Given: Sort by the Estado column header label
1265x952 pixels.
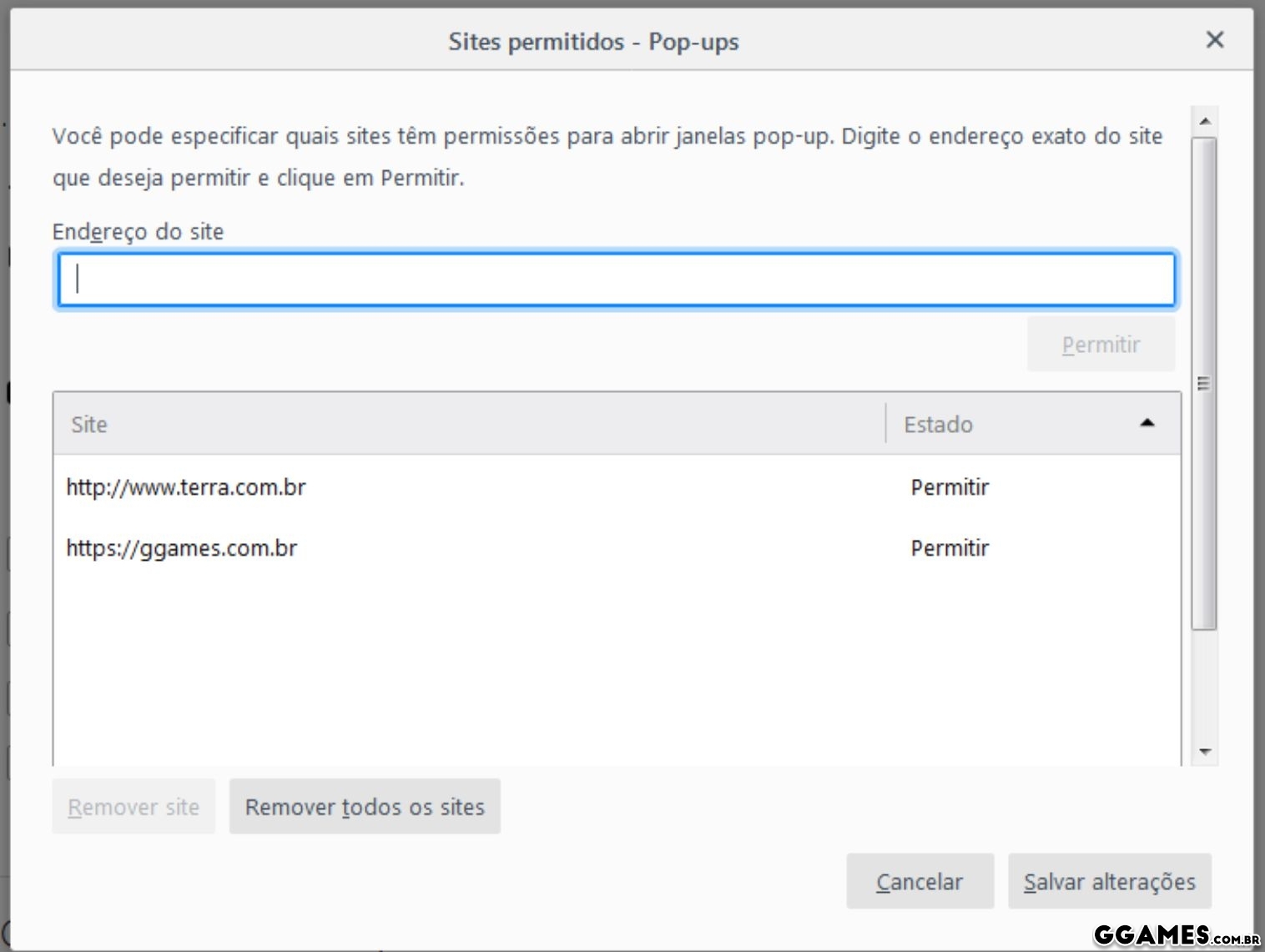Looking at the screenshot, I should click(x=938, y=425).
